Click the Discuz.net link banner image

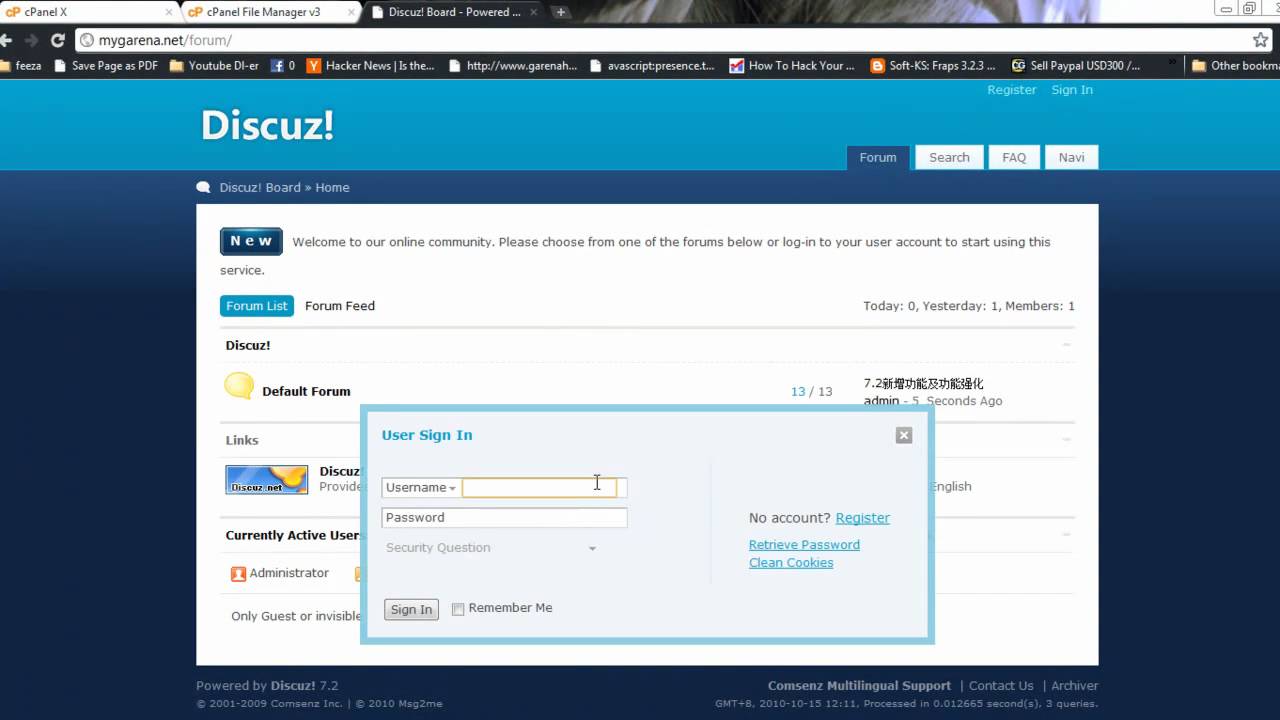coord(267,479)
